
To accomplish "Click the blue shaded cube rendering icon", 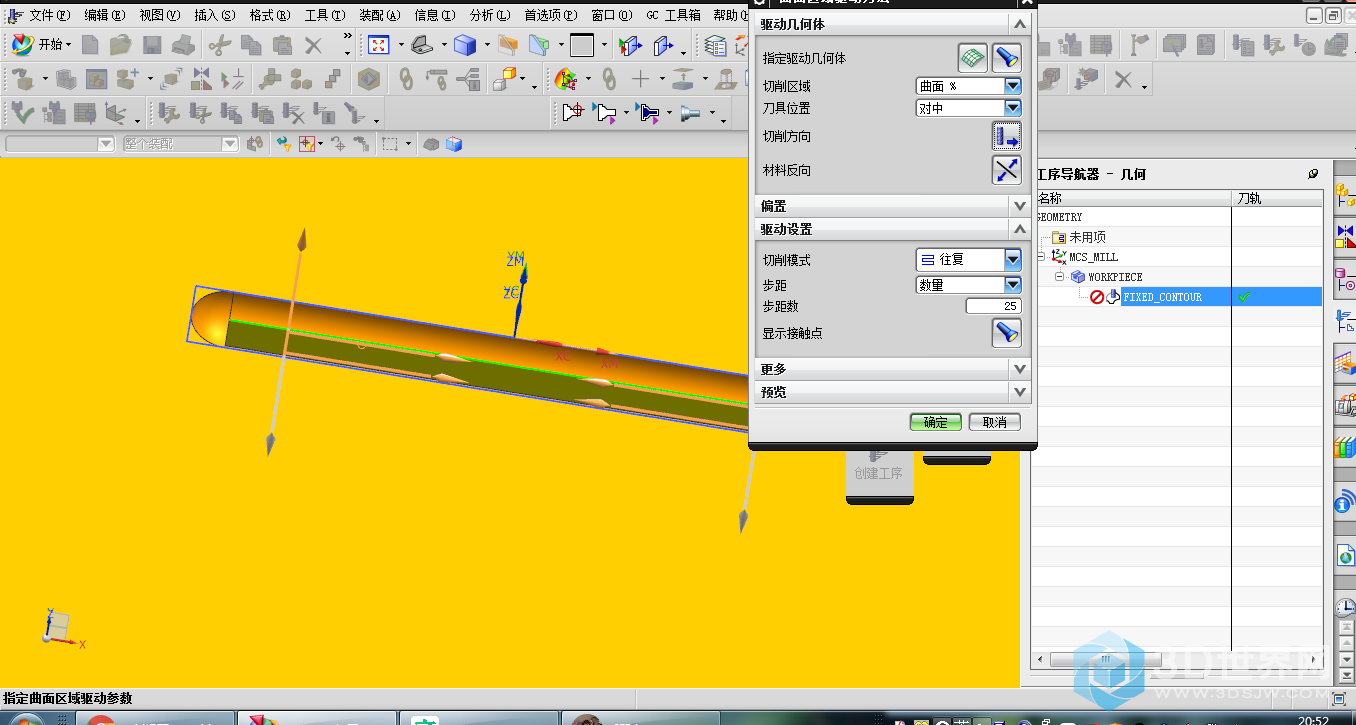I will coord(464,45).
